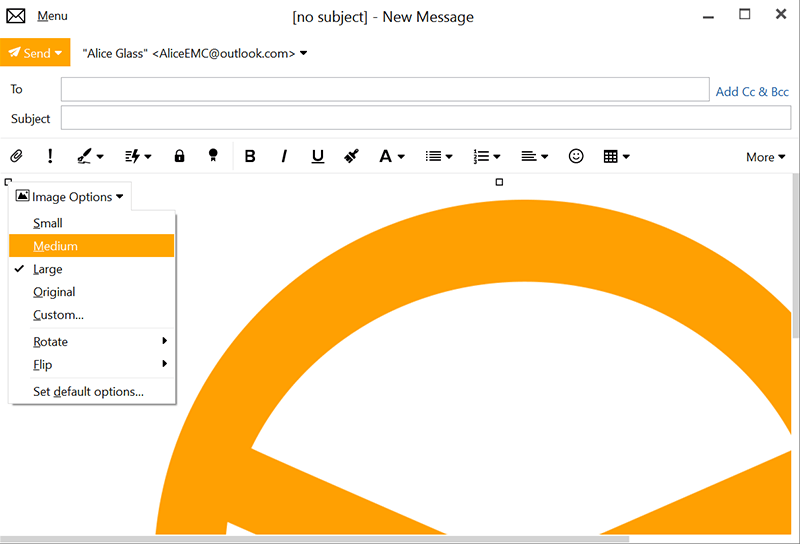Mark message high priority with exclamation icon

49,156
